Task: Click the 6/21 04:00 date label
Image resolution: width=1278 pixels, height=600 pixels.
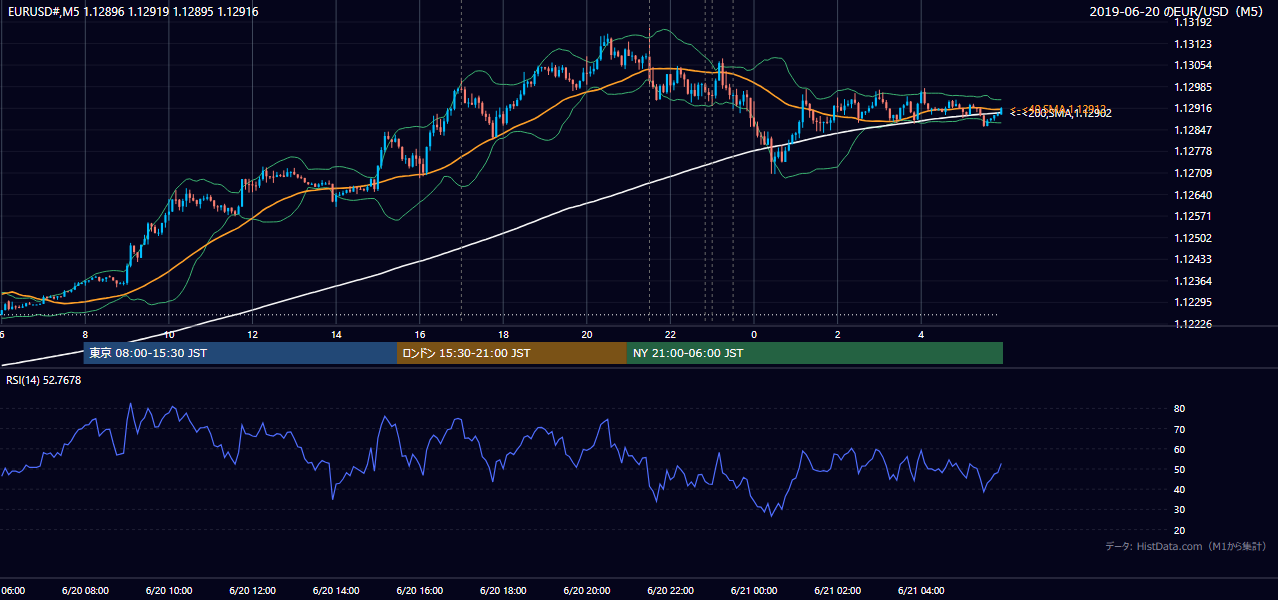Action: (x=921, y=591)
